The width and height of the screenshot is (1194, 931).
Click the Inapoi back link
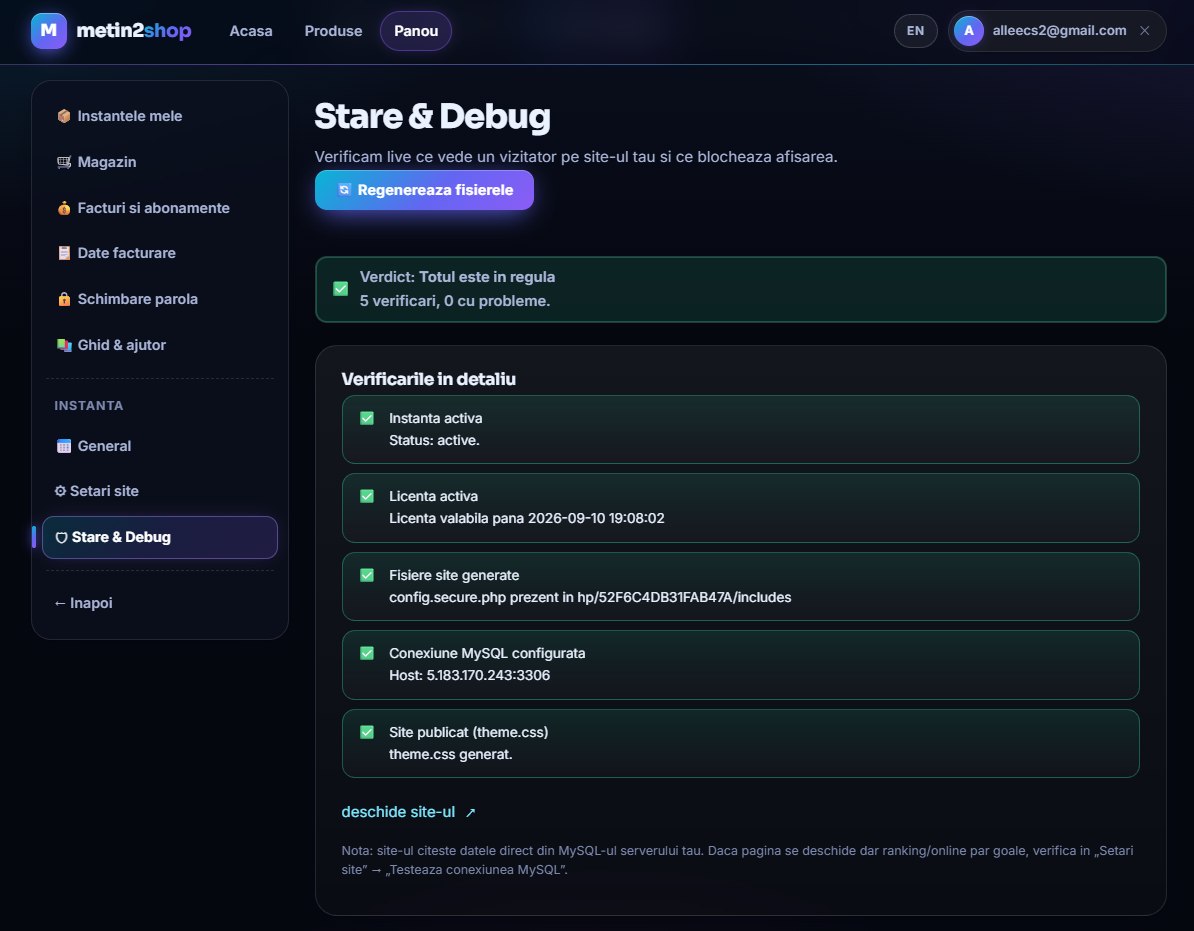point(84,603)
